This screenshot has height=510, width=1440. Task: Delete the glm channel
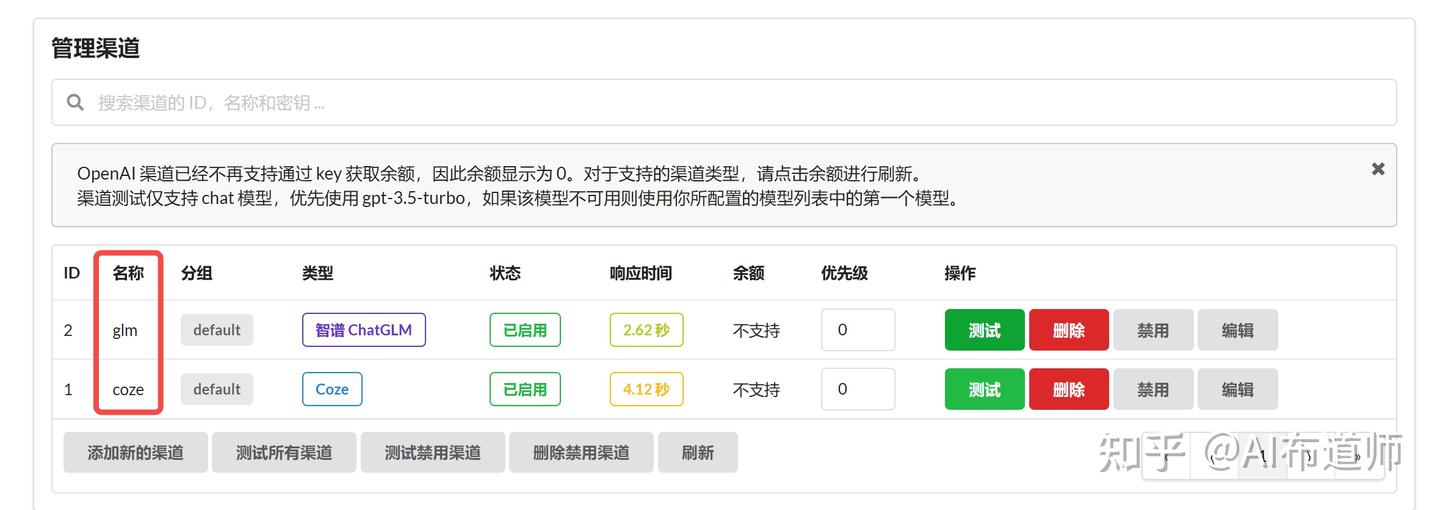point(1068,330)
